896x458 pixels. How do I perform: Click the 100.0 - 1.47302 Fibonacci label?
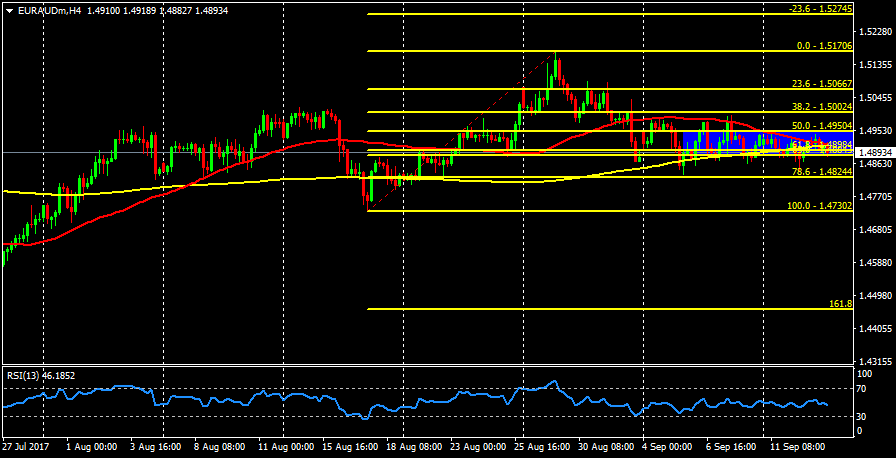(x=818, y=206)
